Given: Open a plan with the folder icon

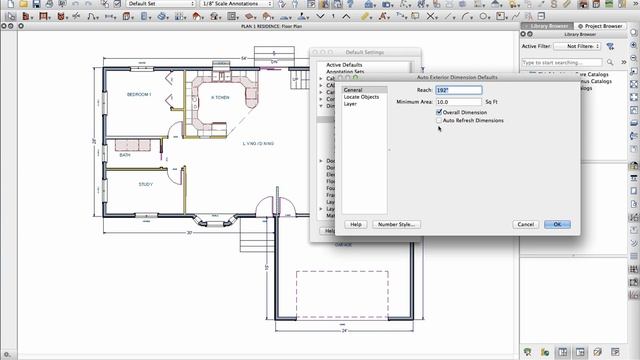Looking at the screenshot, I should pos(23,4).
